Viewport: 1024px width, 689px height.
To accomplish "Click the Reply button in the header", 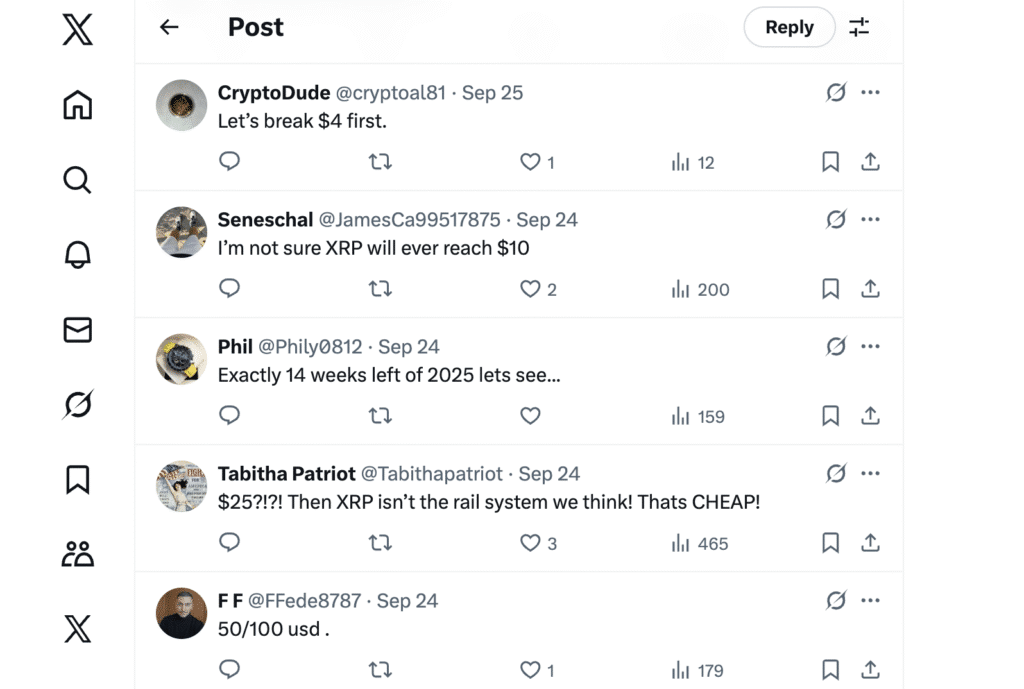I will 789,27.
